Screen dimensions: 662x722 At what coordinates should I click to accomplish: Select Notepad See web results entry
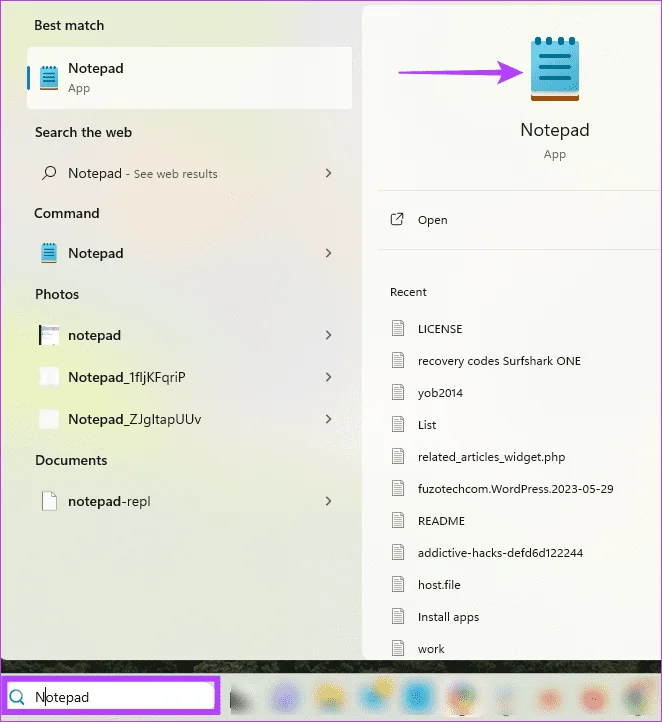(189, 173)
